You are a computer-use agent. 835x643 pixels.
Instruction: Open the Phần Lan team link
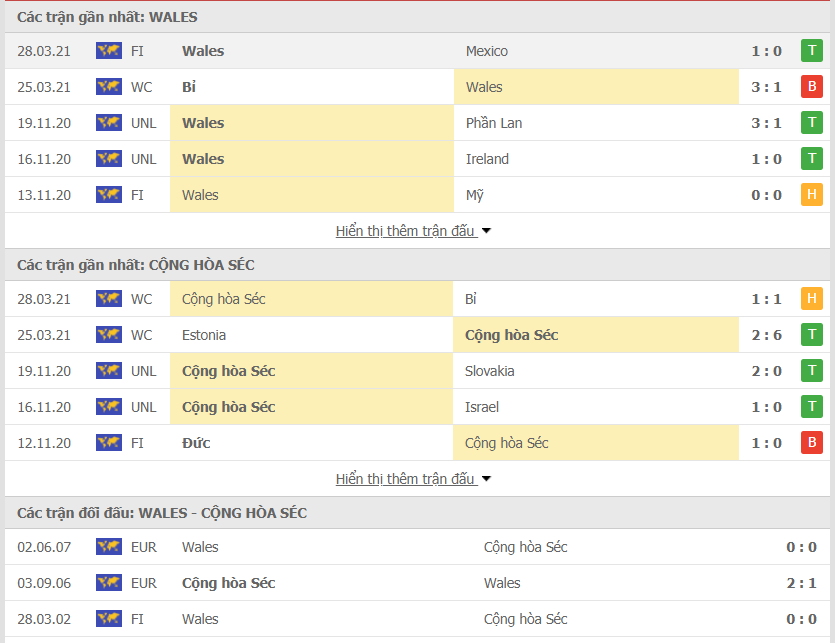click(x=494, y=123)
